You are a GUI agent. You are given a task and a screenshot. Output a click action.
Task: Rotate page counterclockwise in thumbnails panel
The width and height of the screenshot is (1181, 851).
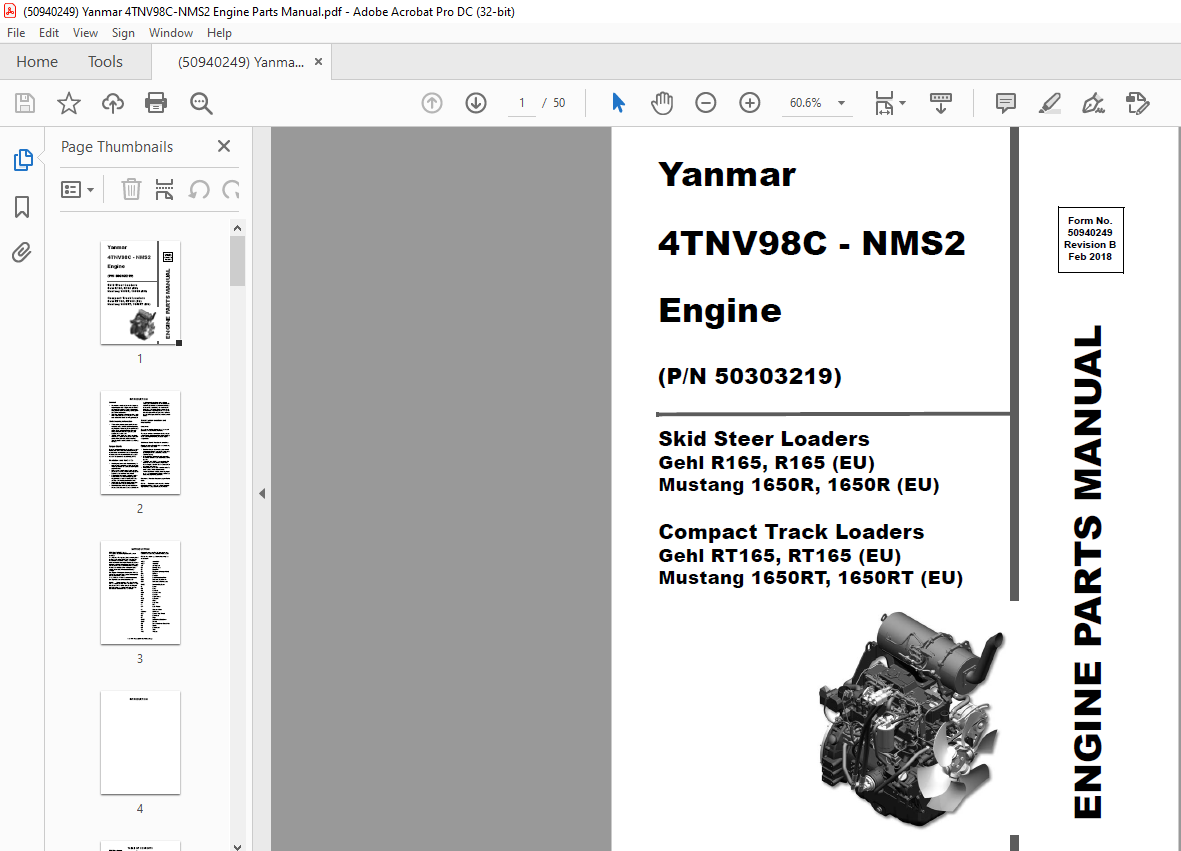[199, 189]
